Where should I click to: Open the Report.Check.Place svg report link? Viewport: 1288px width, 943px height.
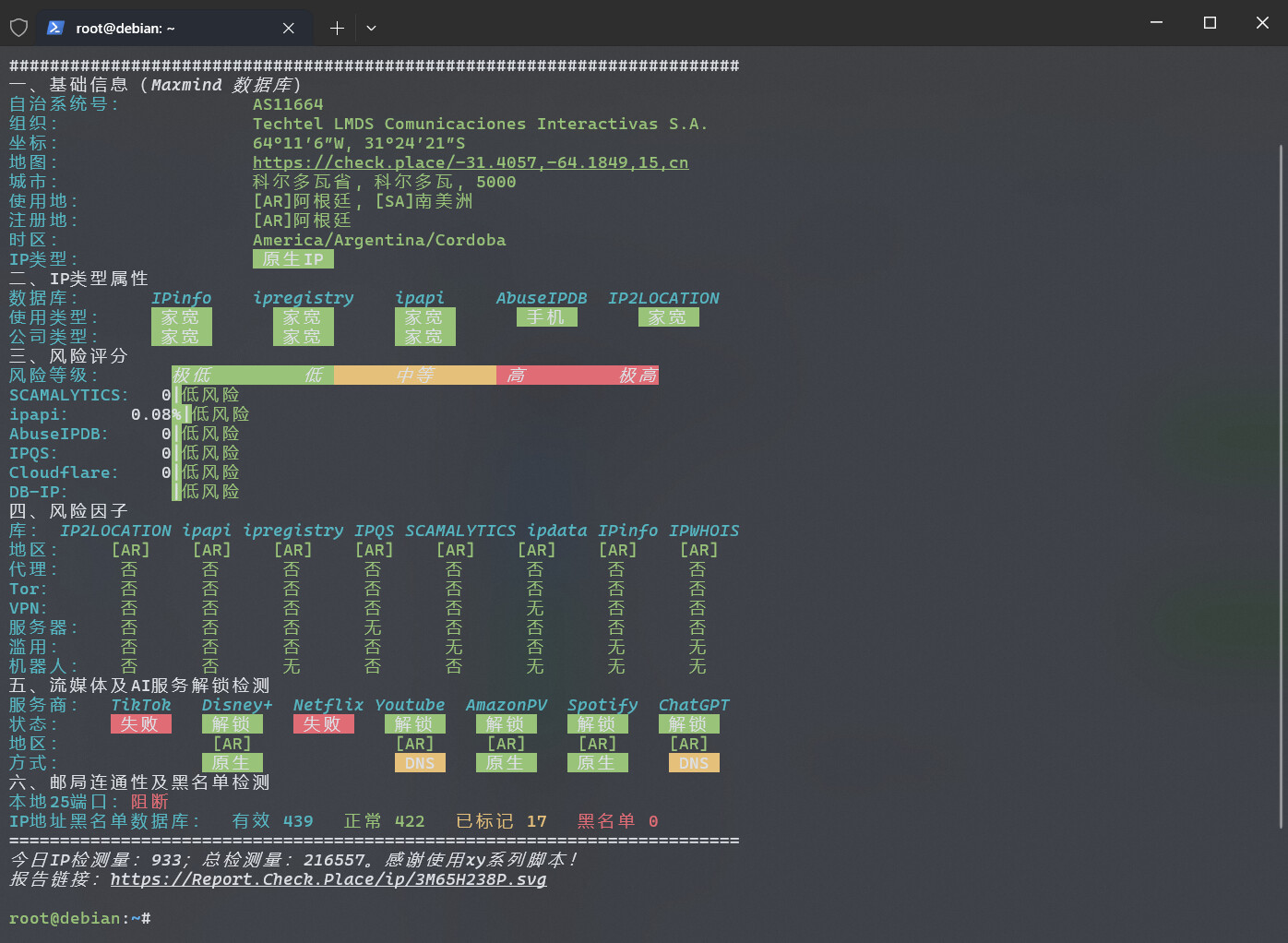(x=328, y=879)
